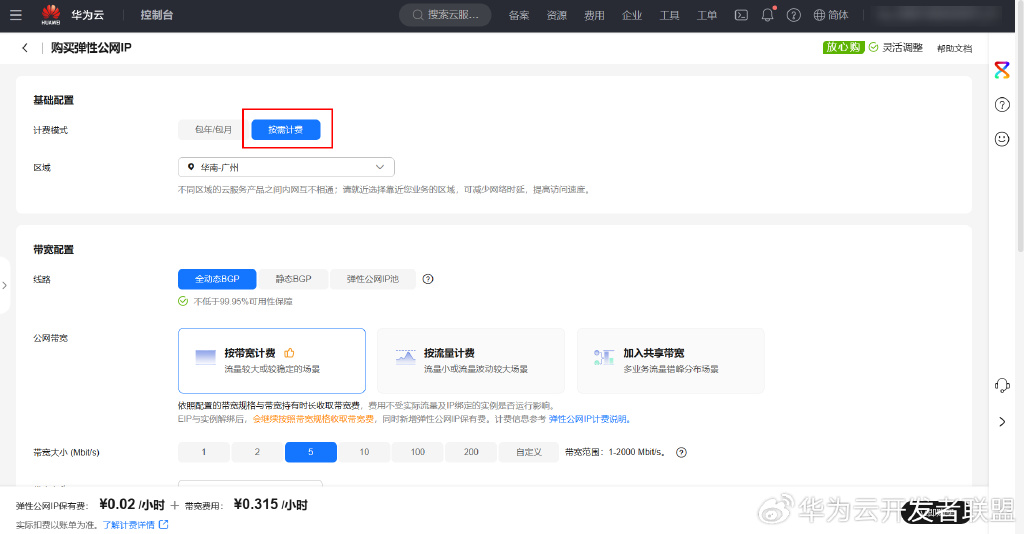Click the globe language icon
The height and width of the screenshot is (534, 1024).
[x=819, y=15]
